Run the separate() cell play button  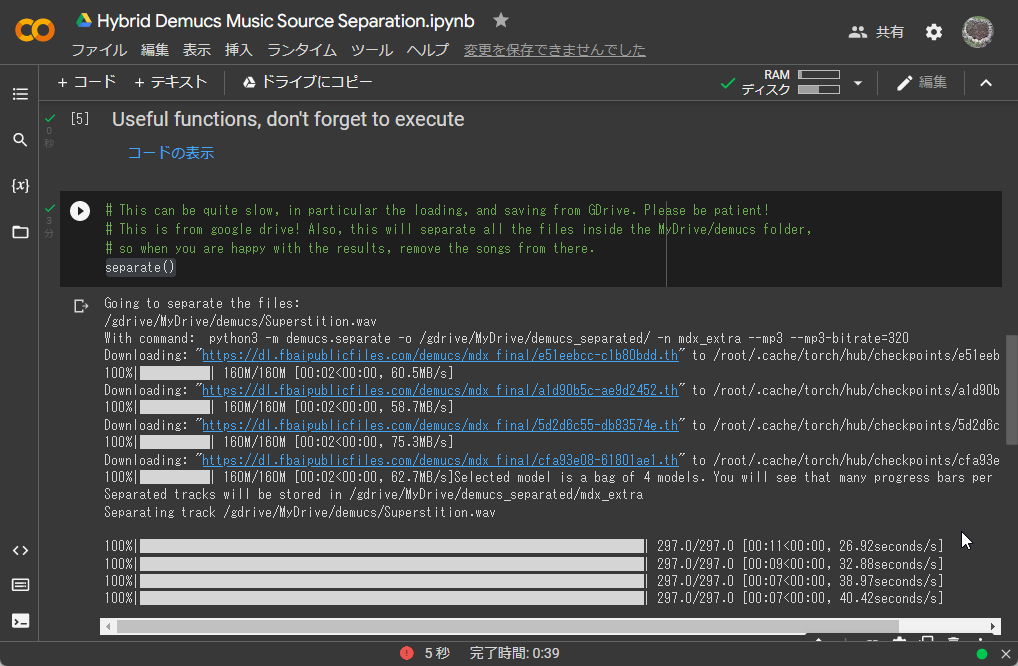80,210
